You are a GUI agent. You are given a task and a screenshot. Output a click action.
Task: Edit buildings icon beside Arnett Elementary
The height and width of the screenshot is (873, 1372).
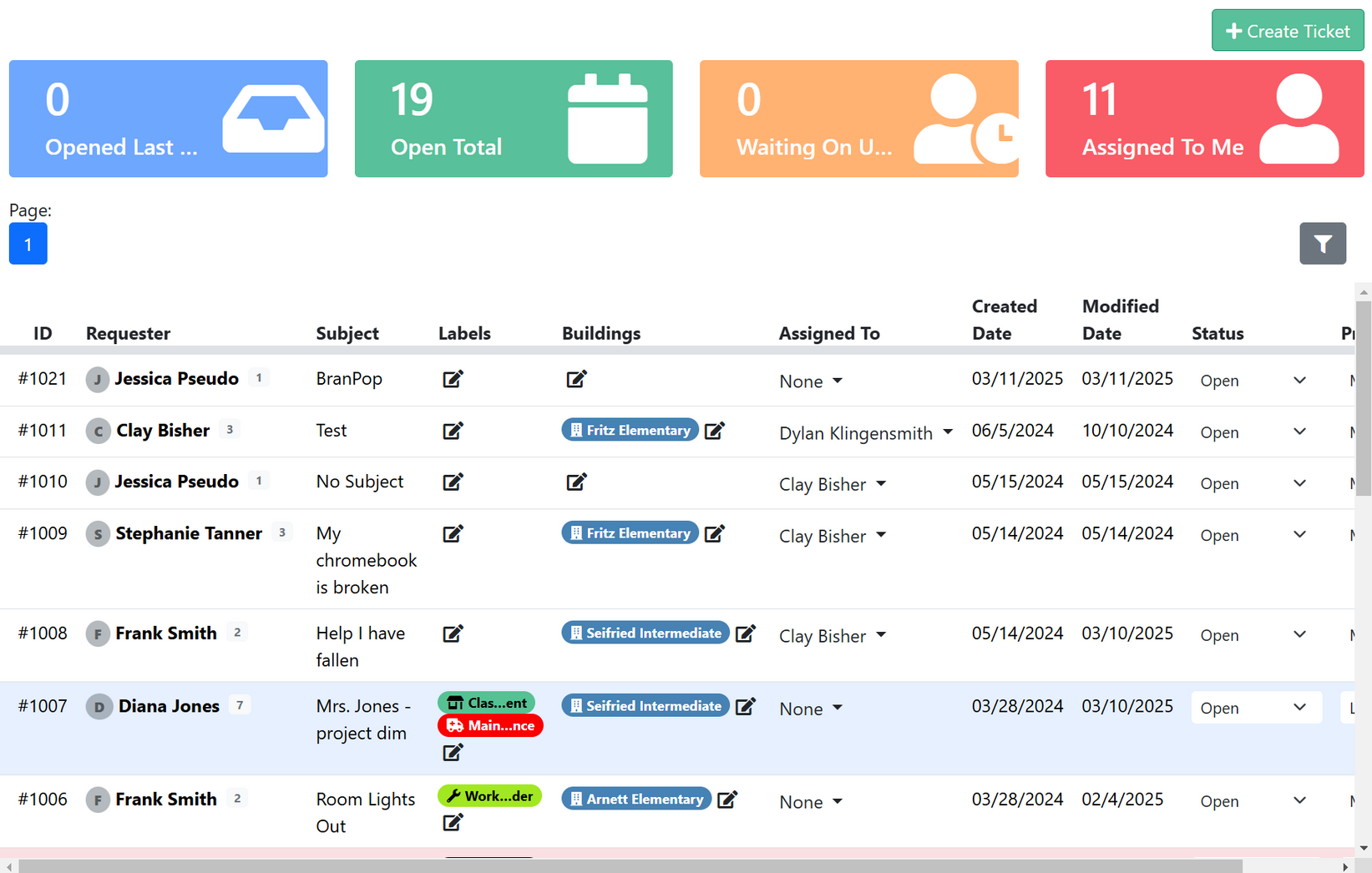(727, 800)
